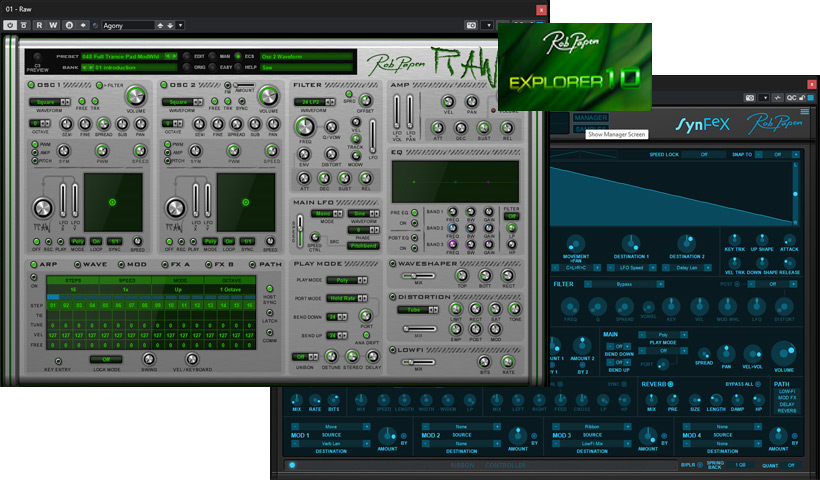Viewport: 820px width, 480px height.
Task: Click the camera snapshot icon in Raw window
Action: click(471, 25)
